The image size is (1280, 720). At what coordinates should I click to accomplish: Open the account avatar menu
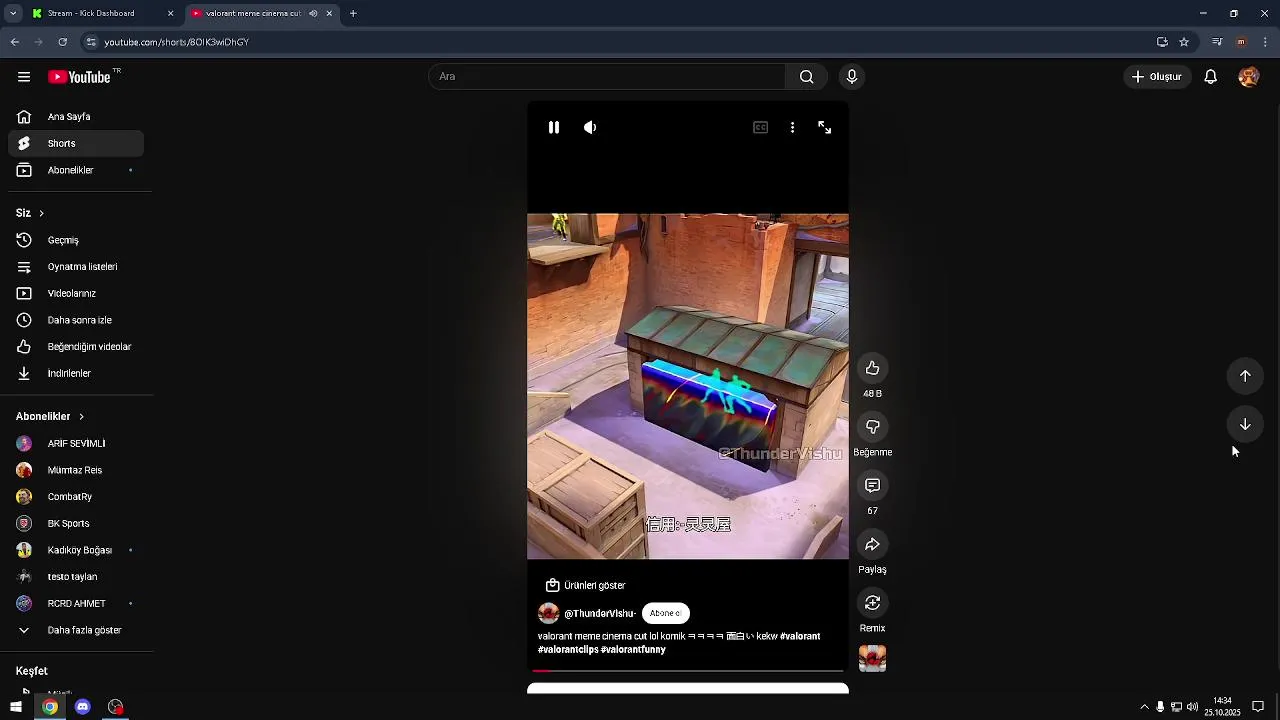[x=1248, y=77]
